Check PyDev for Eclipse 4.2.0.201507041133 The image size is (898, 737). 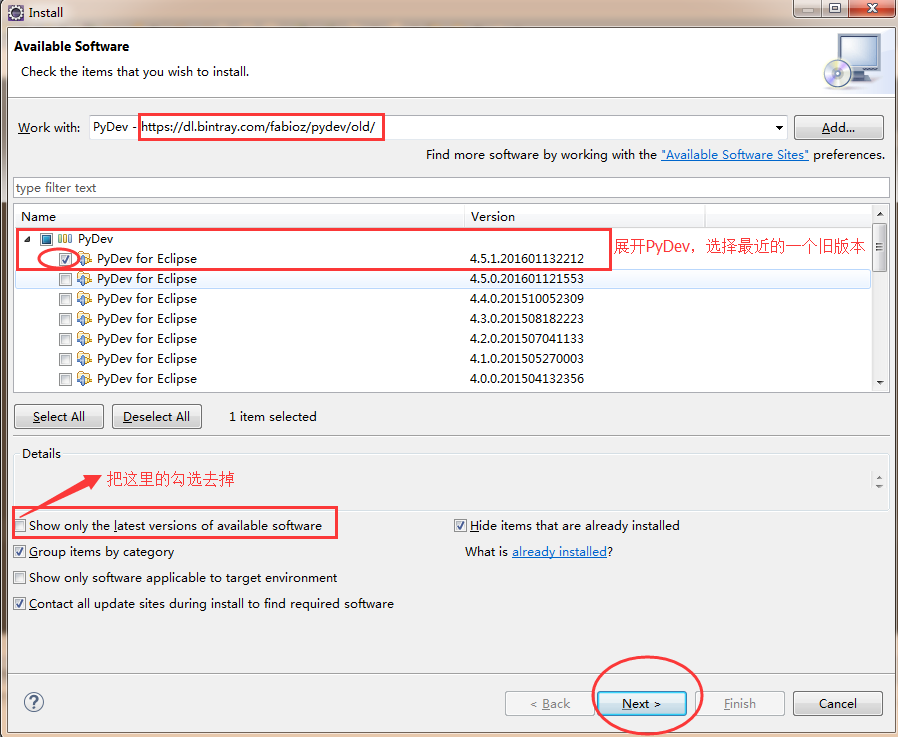(65, 340)
